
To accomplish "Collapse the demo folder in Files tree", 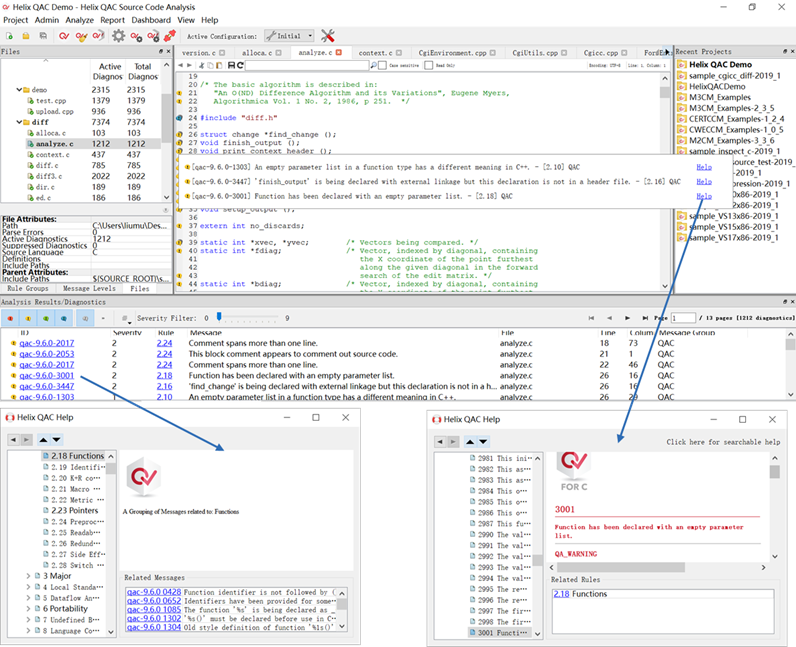I will tap(19, 89).
